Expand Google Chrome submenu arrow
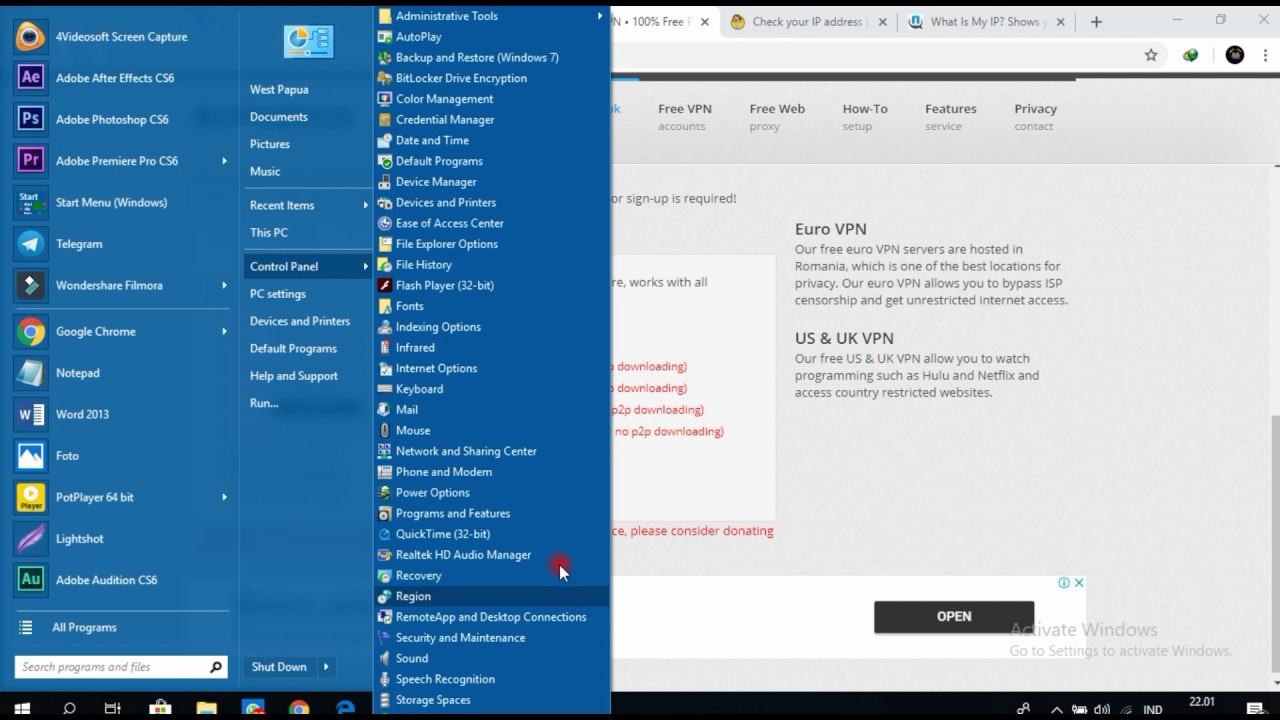1280x720 pixels. click(x=224, y=331)
